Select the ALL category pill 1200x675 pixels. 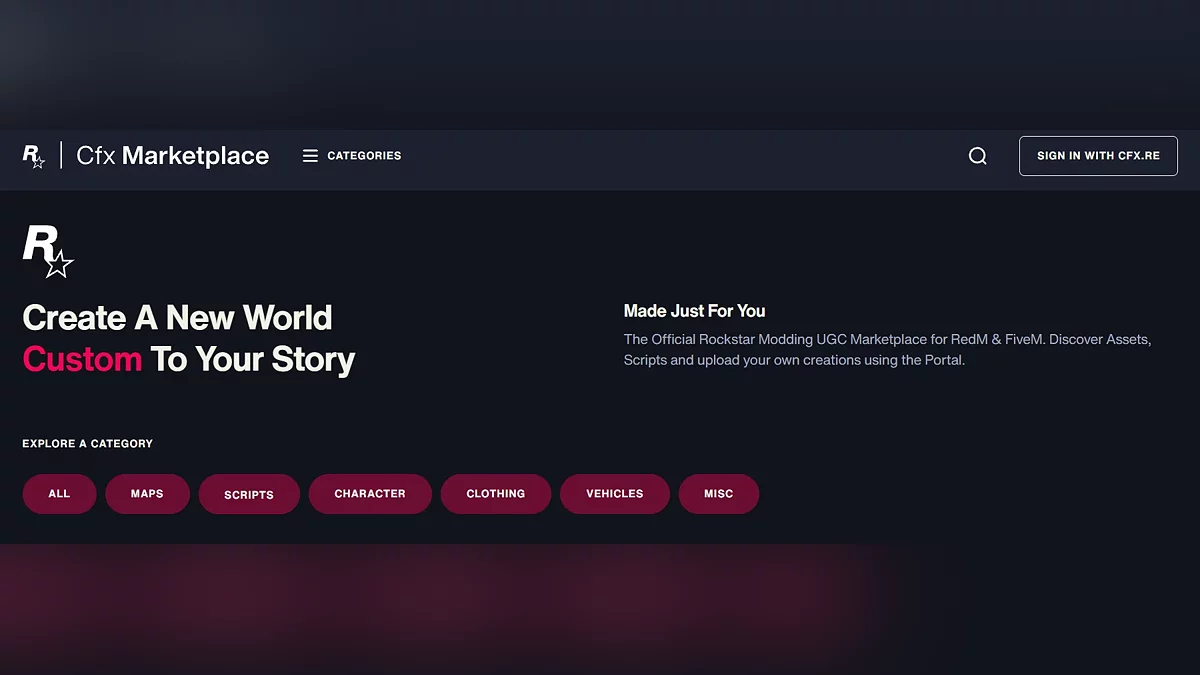[x=59, y=494]
